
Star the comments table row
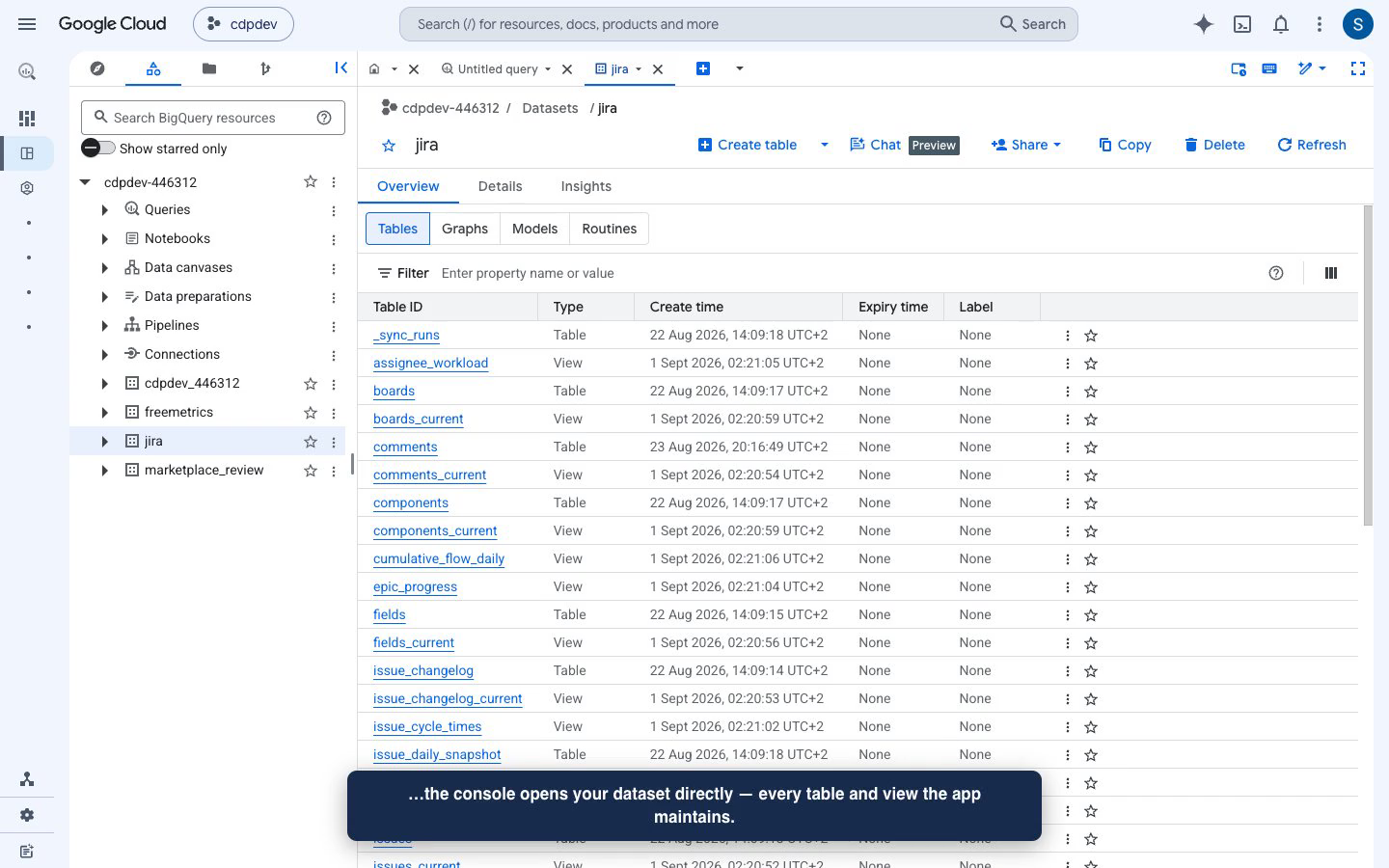1091,448
